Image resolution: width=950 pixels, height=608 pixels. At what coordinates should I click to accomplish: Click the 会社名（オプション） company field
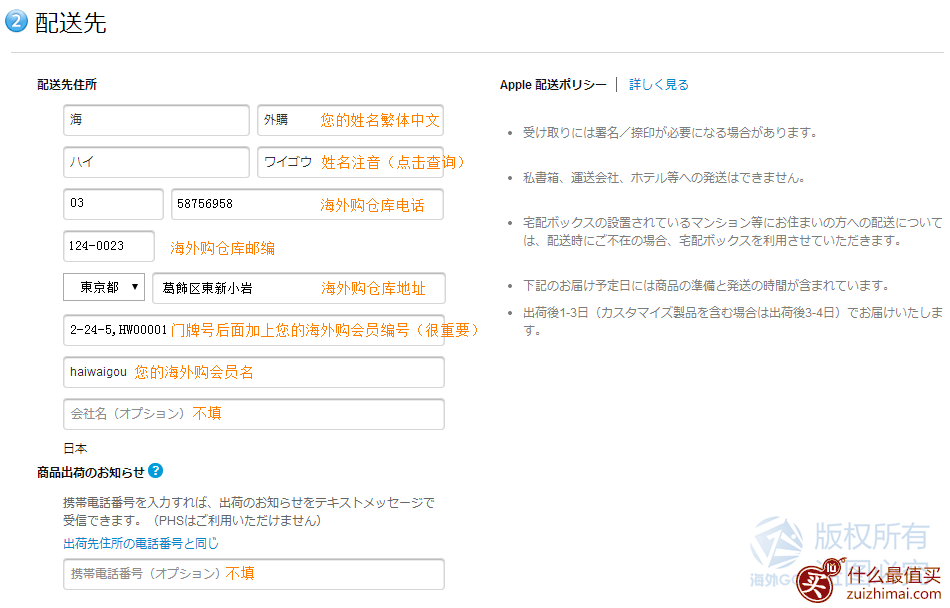point(254,414)
